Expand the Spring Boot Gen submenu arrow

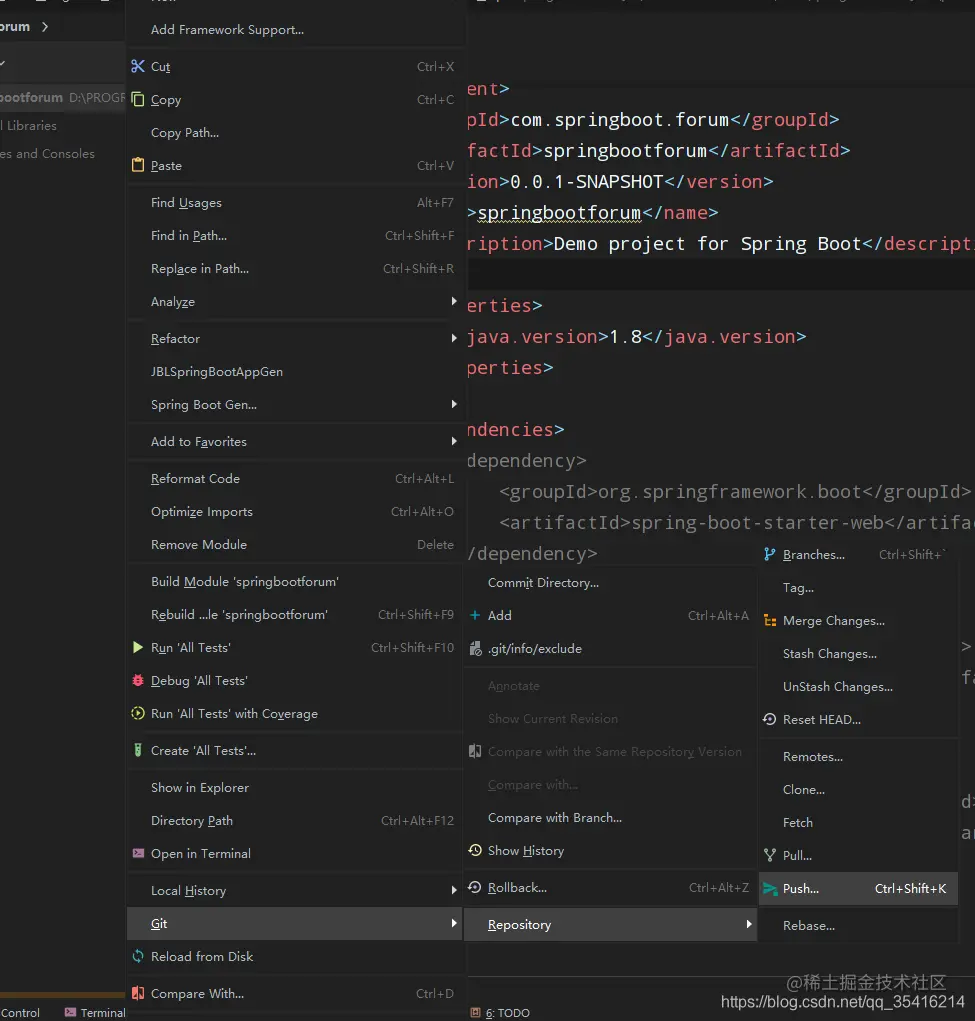click(x=453, y=404)
